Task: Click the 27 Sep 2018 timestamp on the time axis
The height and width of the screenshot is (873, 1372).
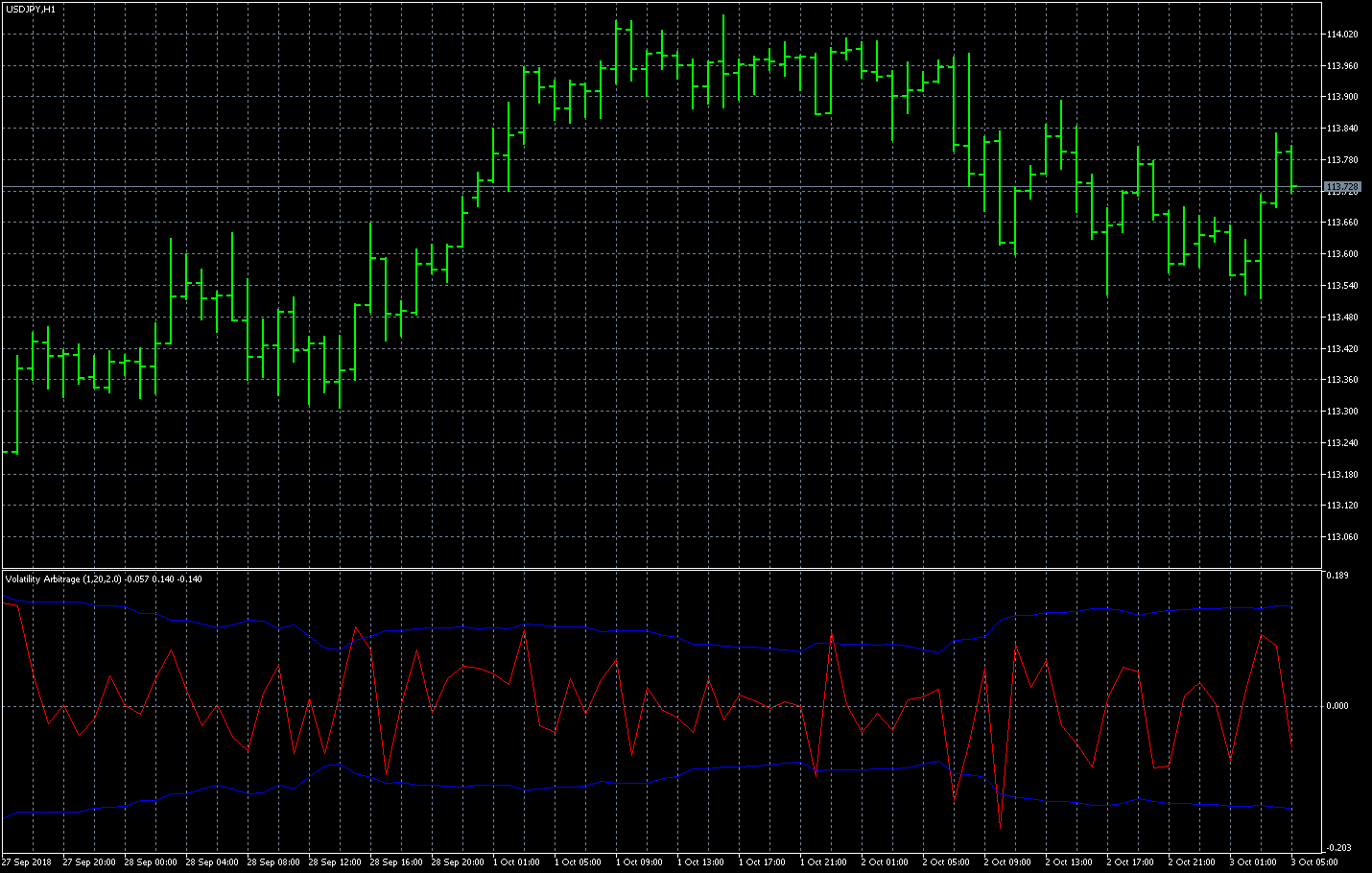Action: click(x=25, y=861)
